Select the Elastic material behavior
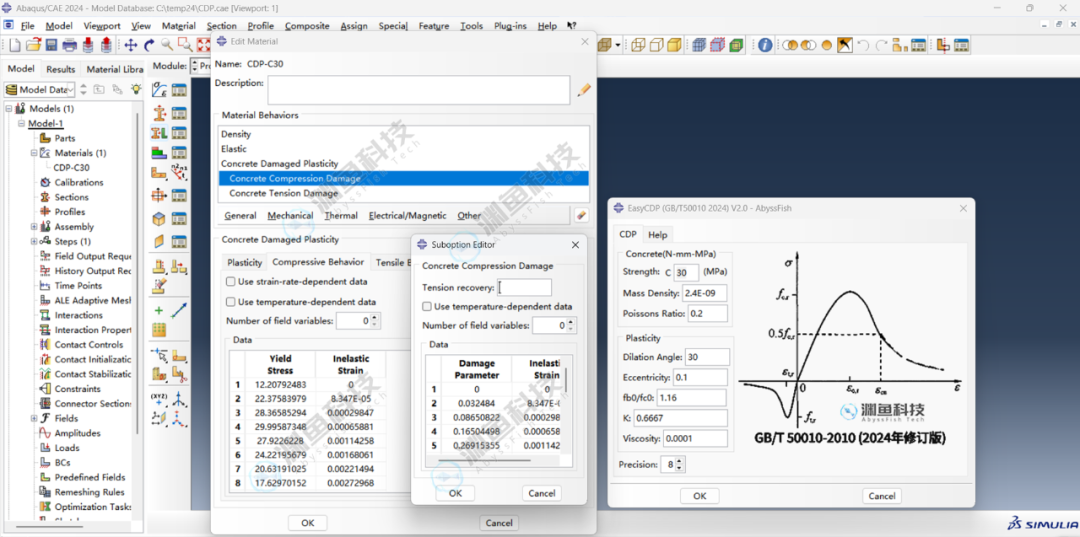This screenshot has width=1080, height=537. tap(233, 149)
